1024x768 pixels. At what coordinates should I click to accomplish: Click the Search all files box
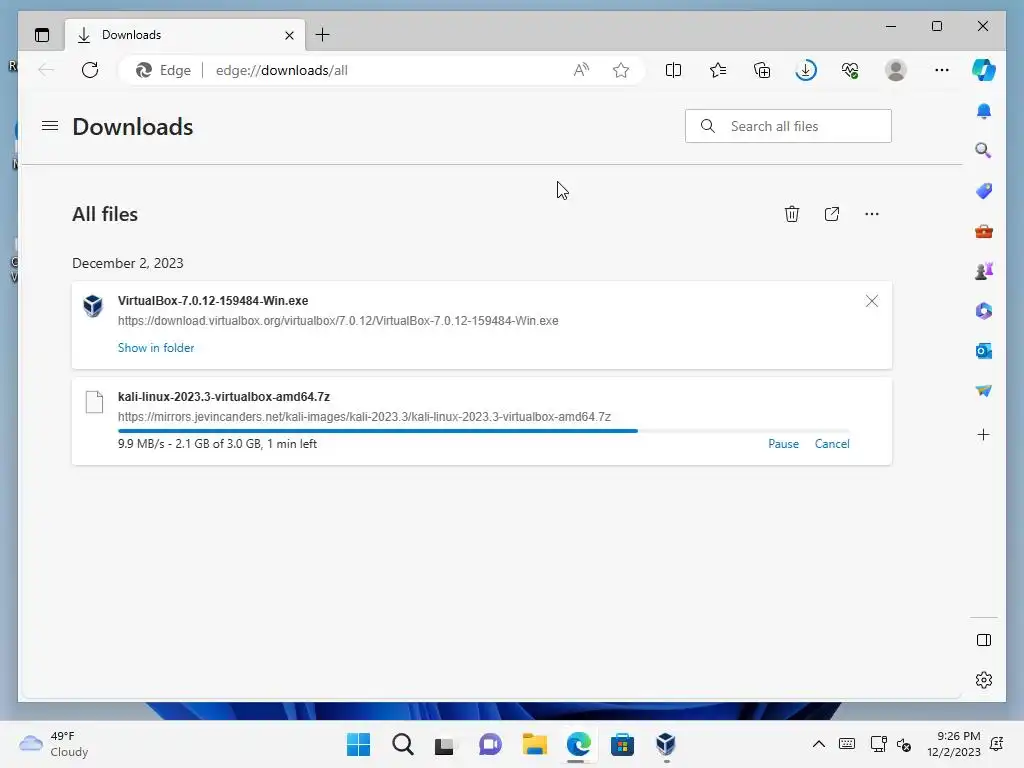pos(788,126)
